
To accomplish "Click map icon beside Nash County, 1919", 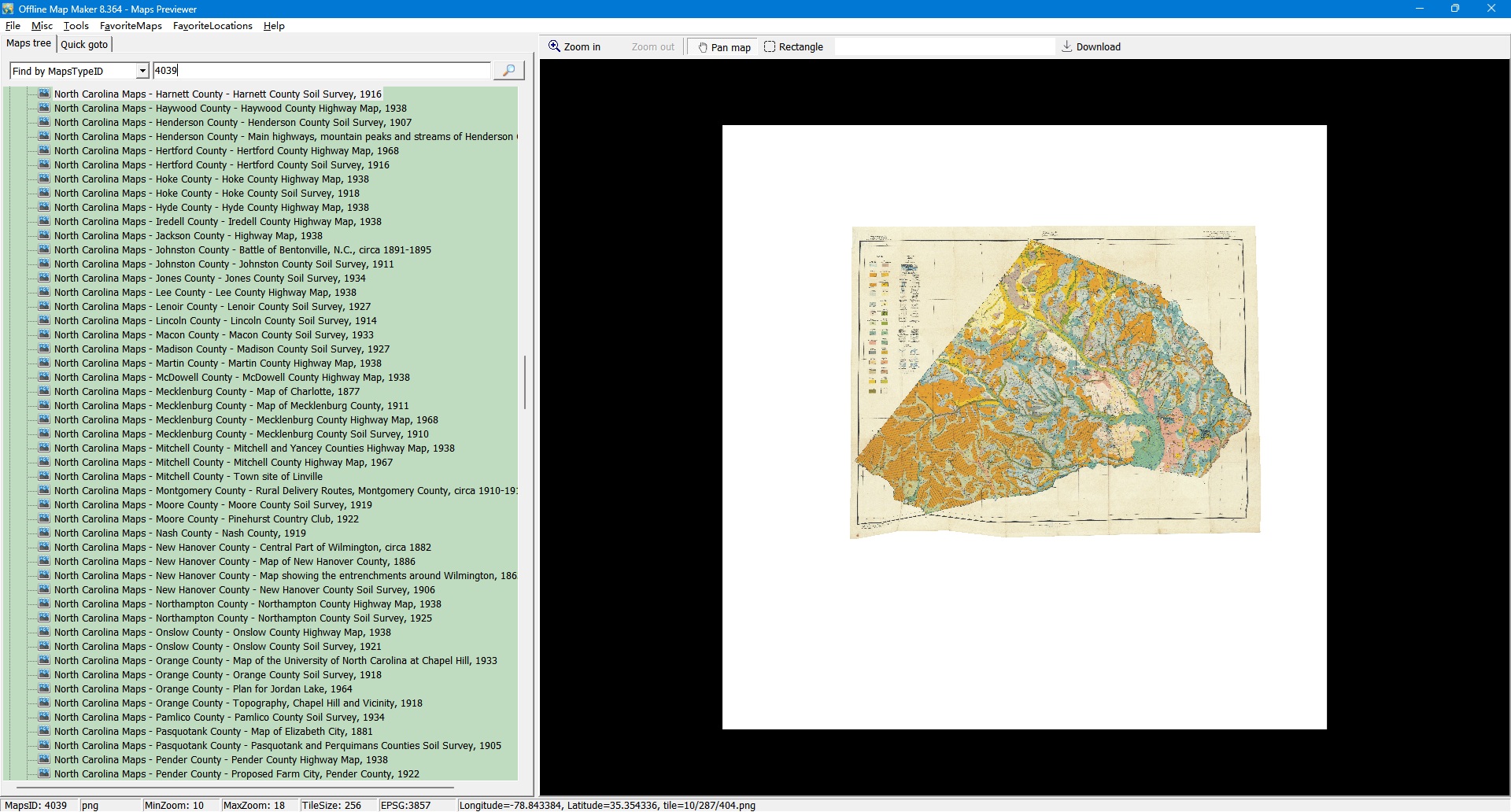I will tap(44, 533).
